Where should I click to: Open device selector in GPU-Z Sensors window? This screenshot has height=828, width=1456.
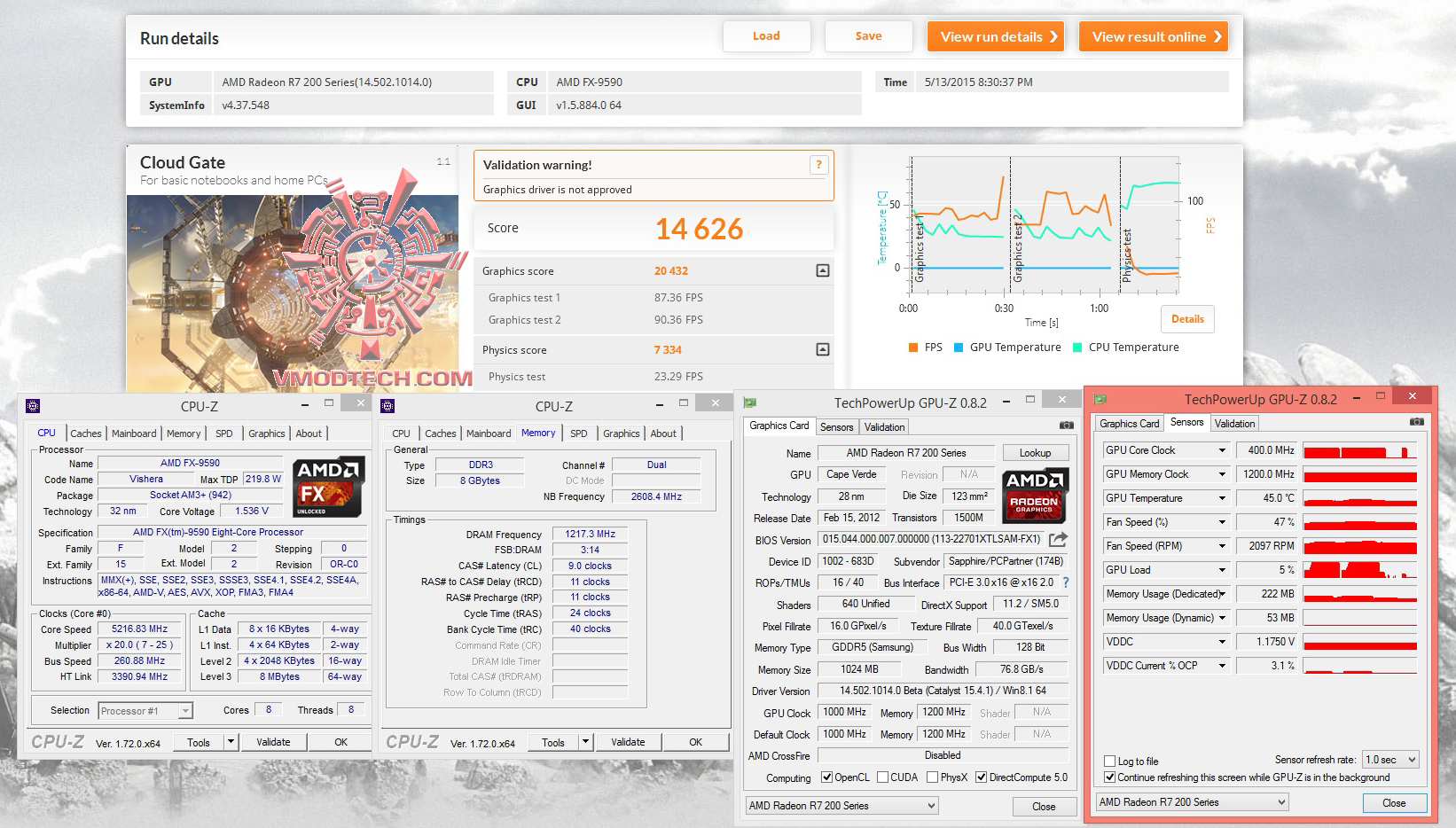click(1192, 802)
